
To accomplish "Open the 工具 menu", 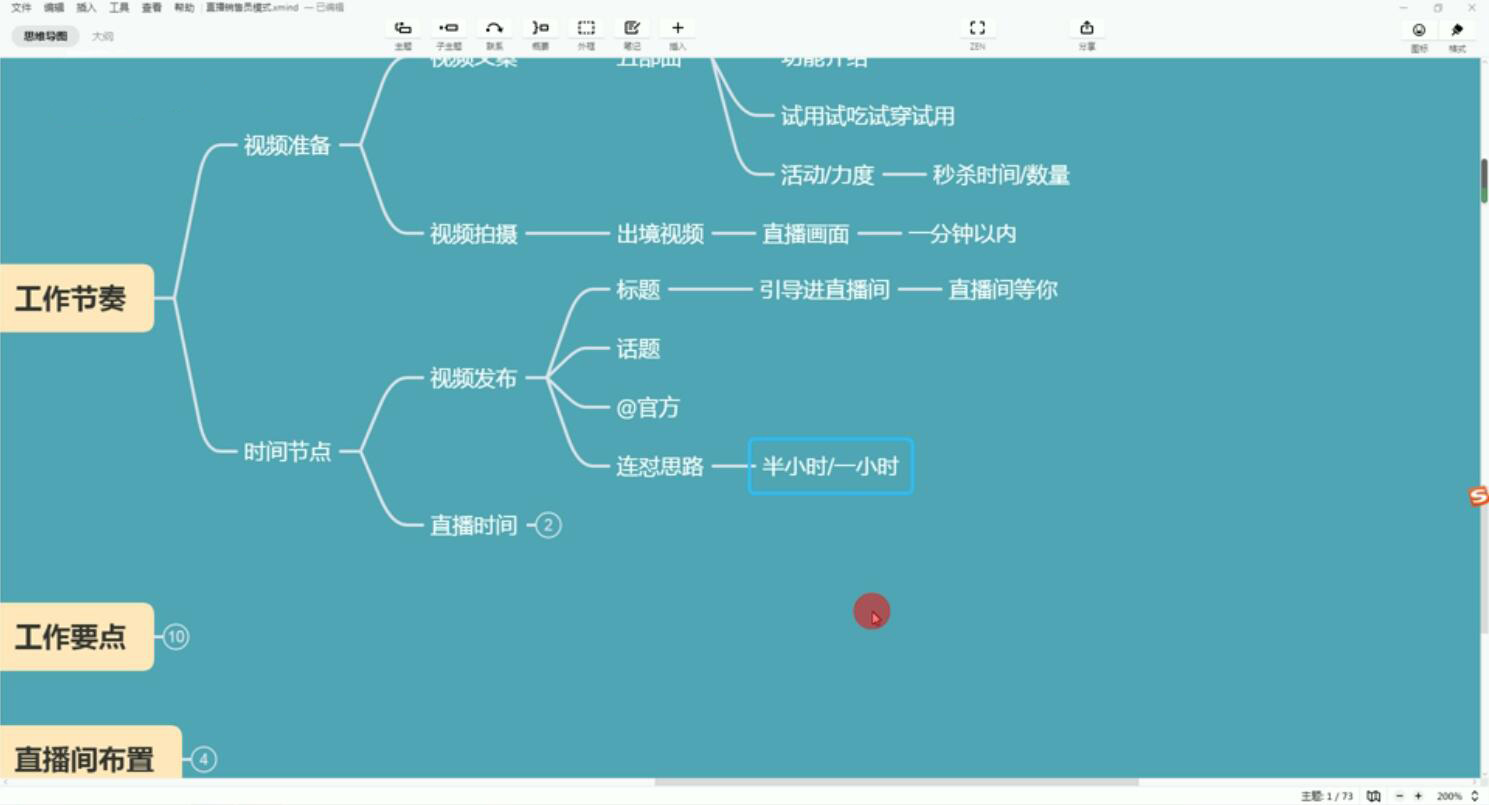I will [x=119, y=7].
